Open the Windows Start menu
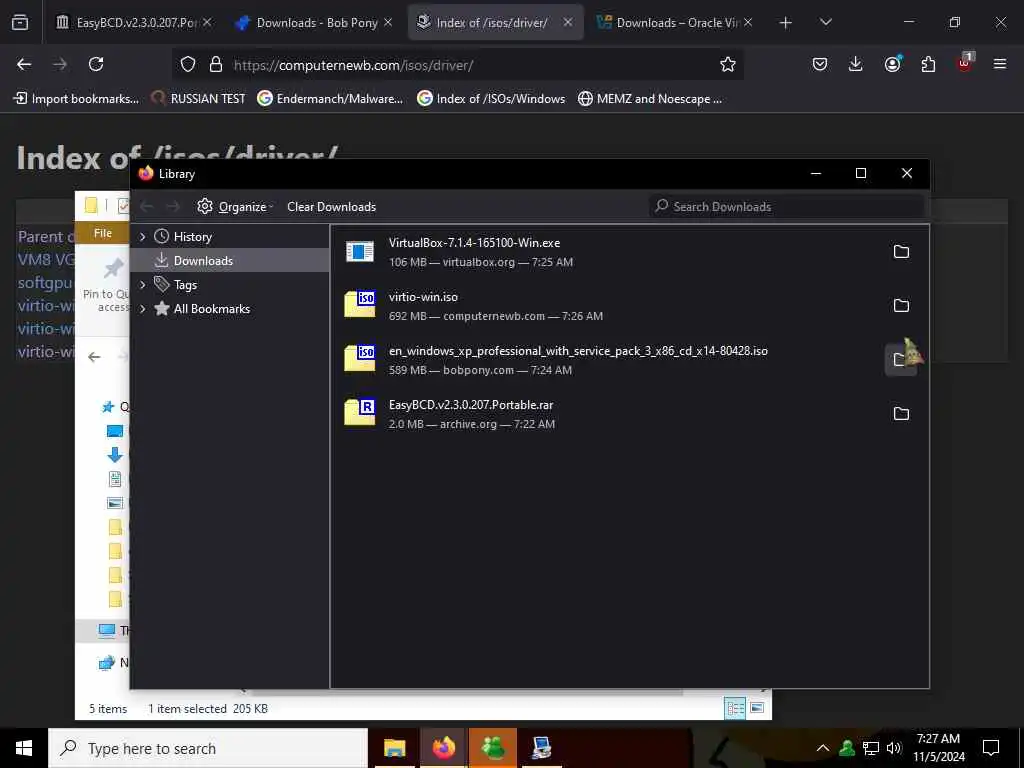The height and width of the screenshot is (768, 1024). pos(24,748)
